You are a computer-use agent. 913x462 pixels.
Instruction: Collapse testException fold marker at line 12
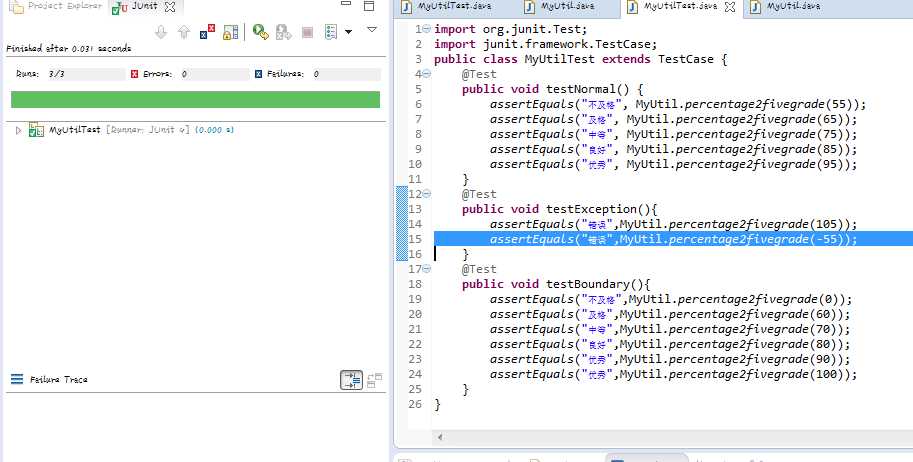pyautogui.click(x=427, y=193)
